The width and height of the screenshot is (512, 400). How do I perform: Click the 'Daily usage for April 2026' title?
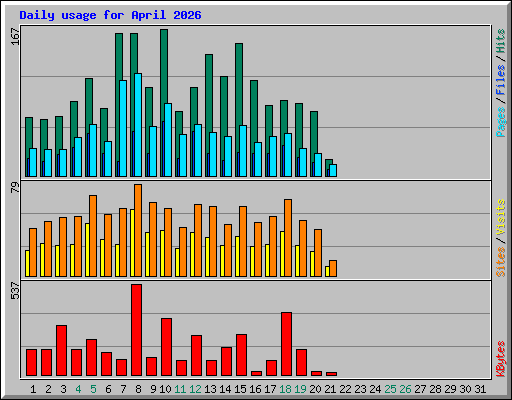tap(110, 15)
